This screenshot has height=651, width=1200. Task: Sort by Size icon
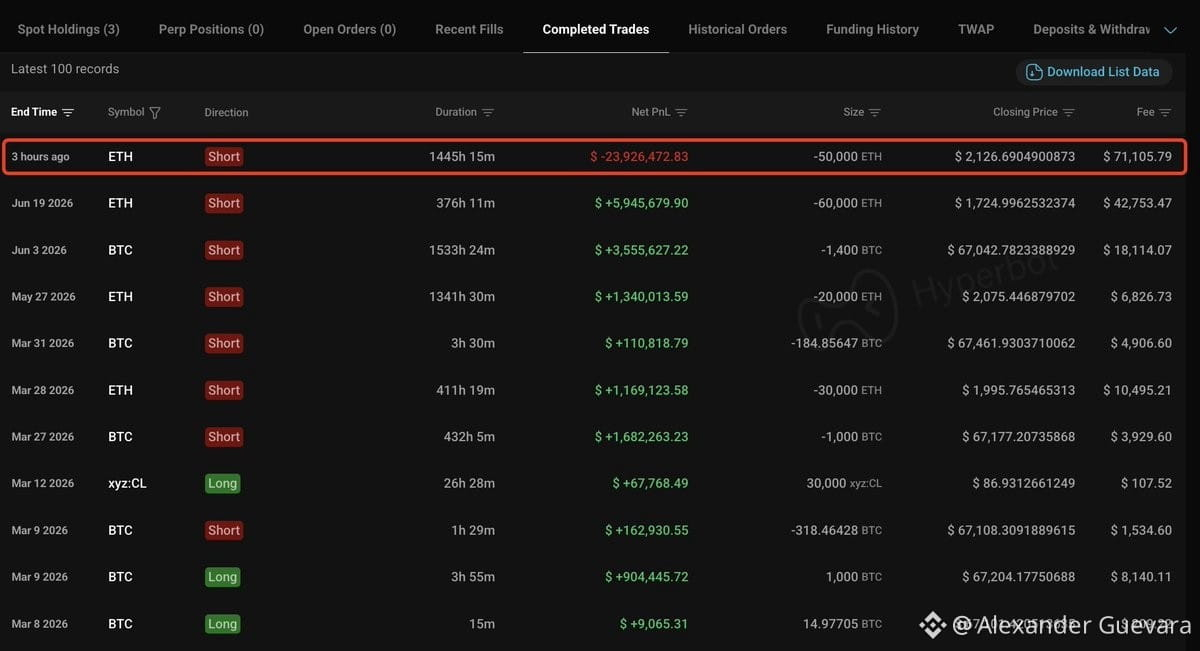click(x=875, y=113)
